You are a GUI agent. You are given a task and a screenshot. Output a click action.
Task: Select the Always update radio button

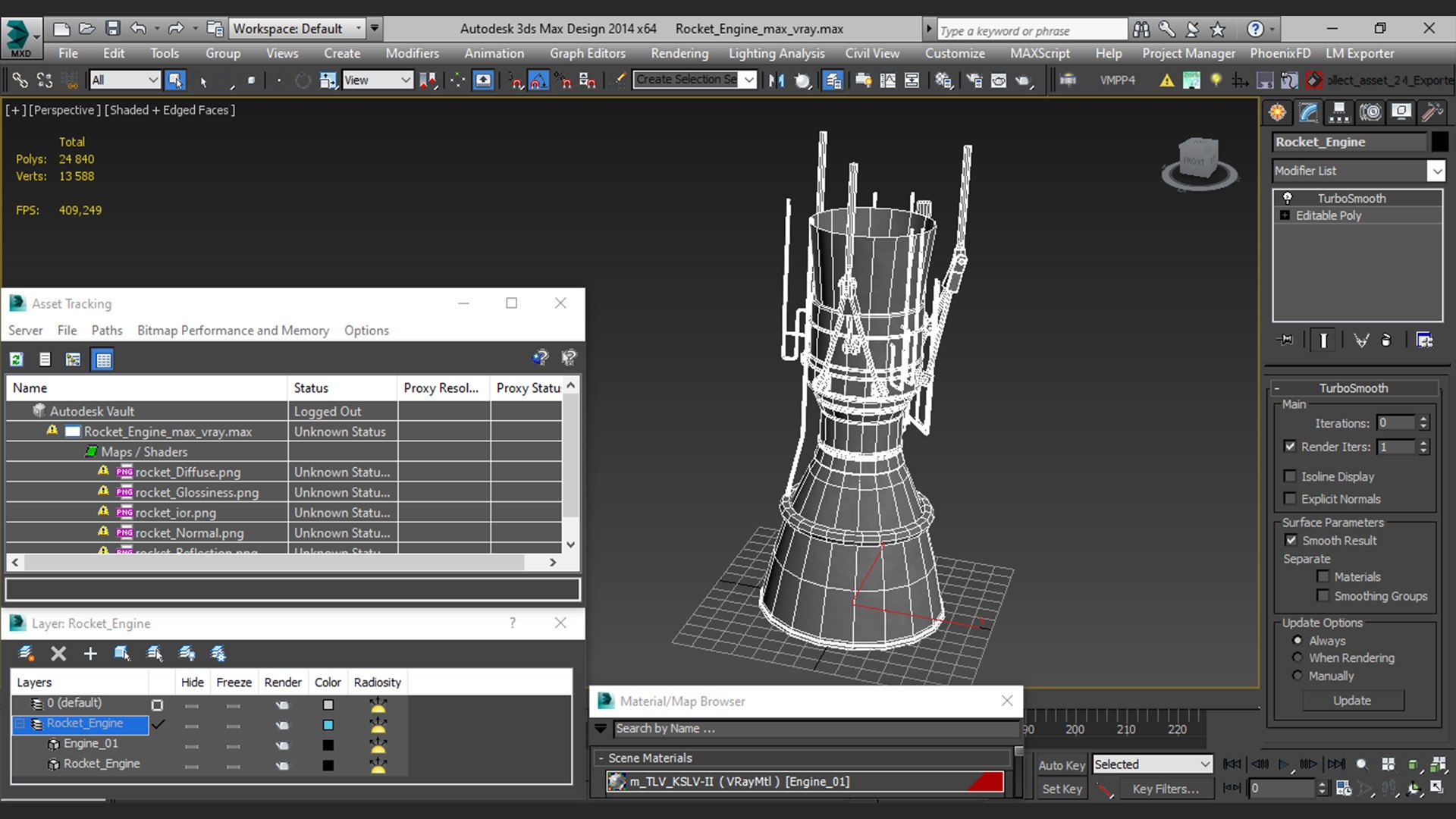point(1298,640)
